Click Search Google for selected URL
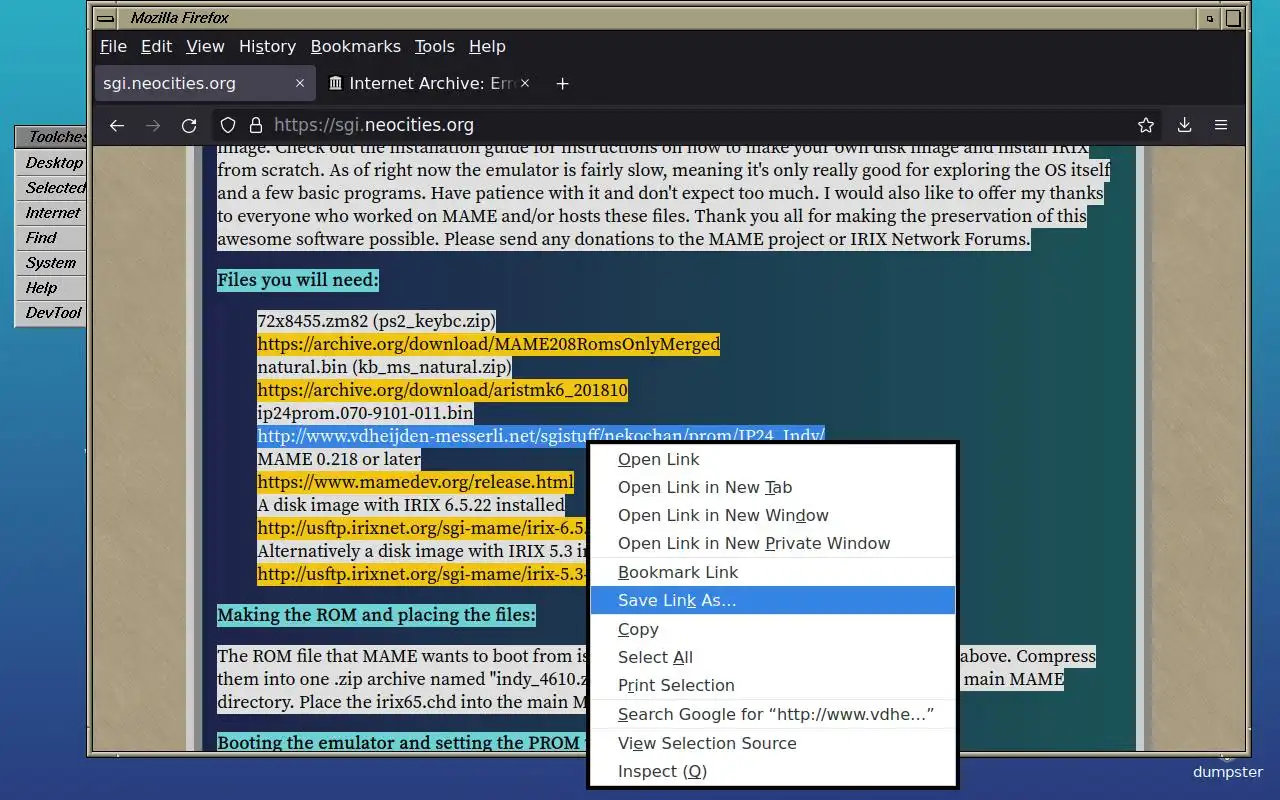The image size is (1280, 800). 772,715
